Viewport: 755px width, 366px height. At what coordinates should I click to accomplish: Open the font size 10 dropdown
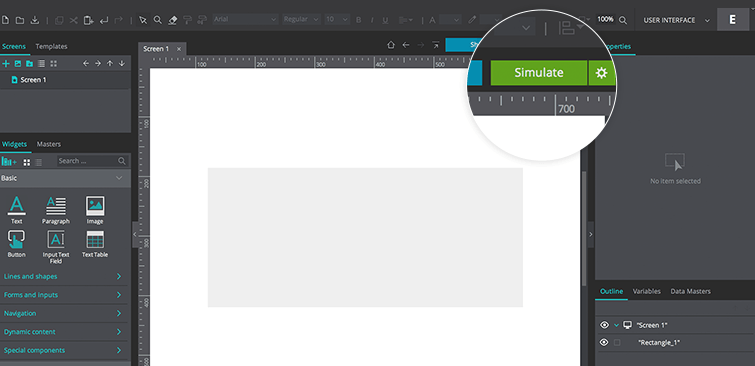(x=337, y=20)
